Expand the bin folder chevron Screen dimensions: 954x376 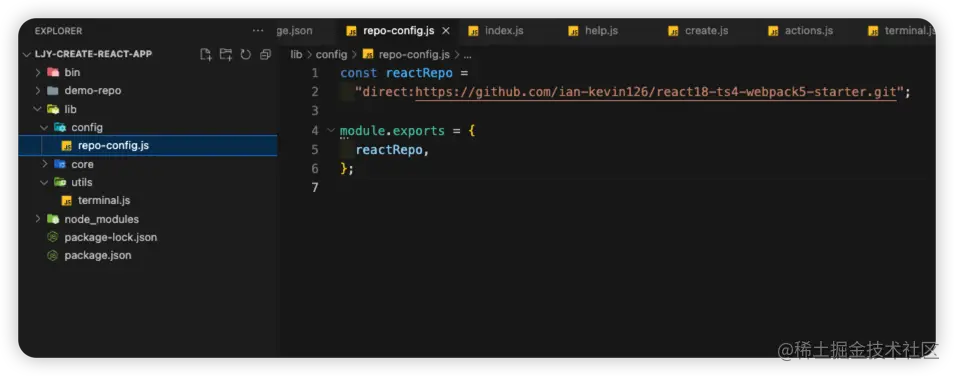(x=38, y=72)
